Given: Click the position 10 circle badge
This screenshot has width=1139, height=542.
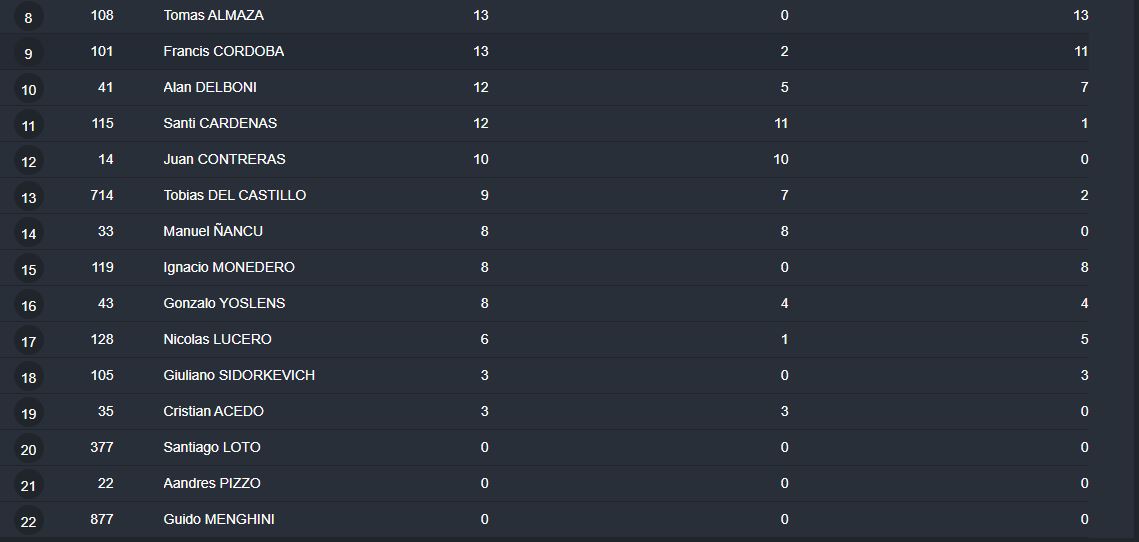Looking at the screenshot, I should (28, 89).
